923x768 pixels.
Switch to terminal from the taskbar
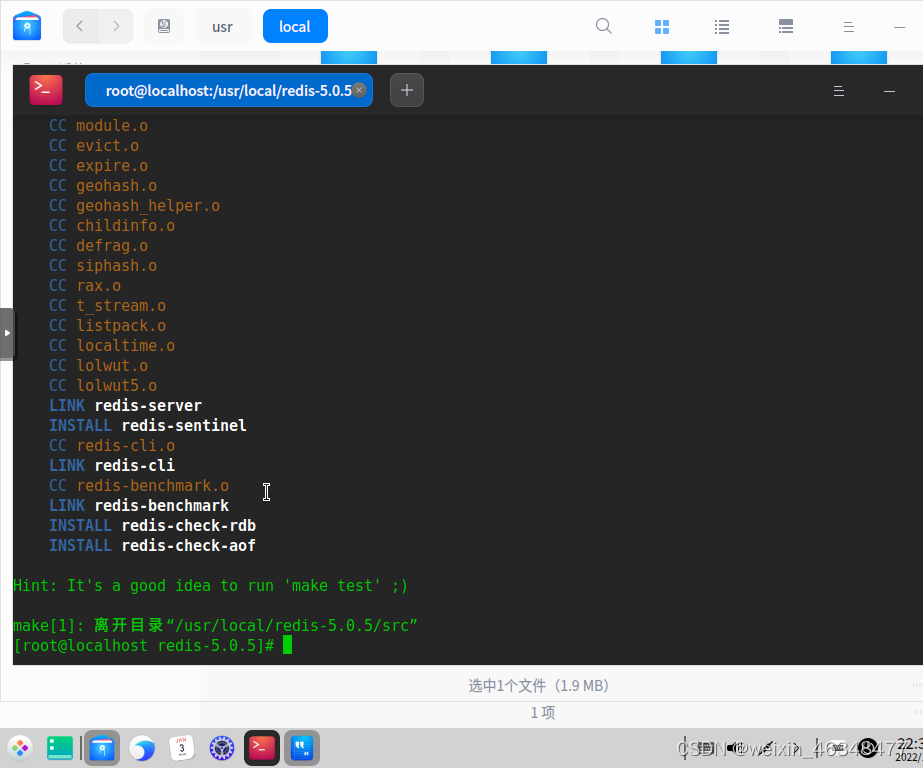tap(262, 748)
